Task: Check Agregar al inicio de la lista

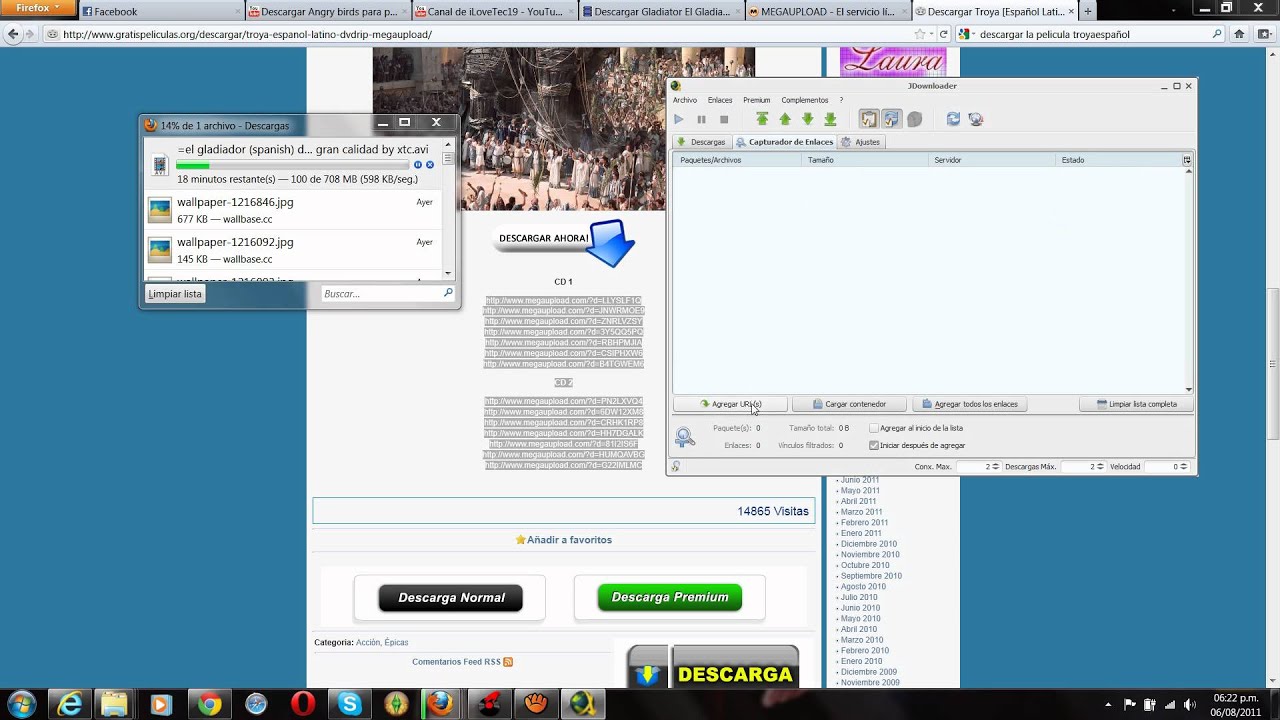Action: coord(874,428)
